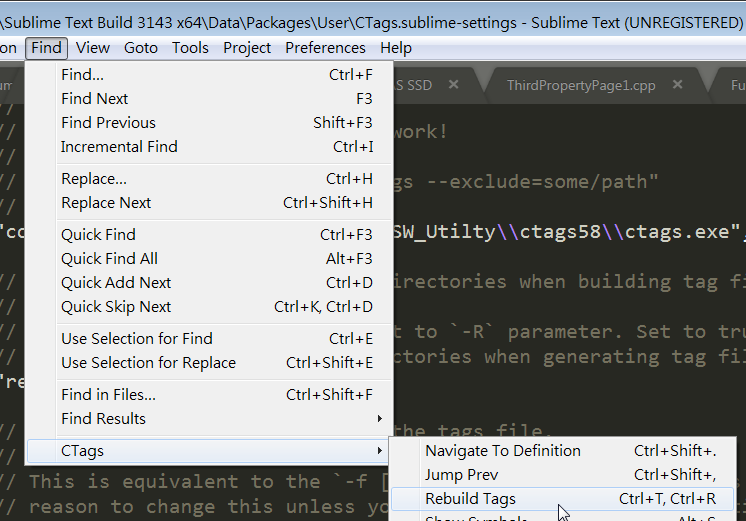Select Quick Find
Image resolution: width=746 pixels, height=521 pixels.
click(209, 235)
